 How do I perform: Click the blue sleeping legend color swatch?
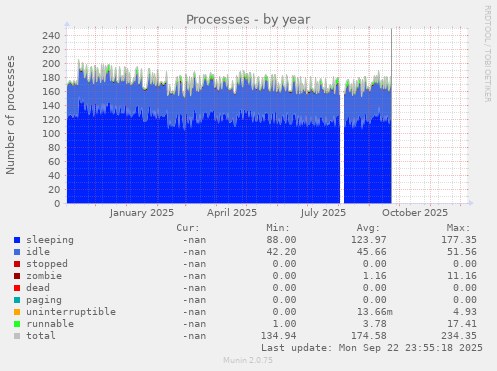coord(17,240)
